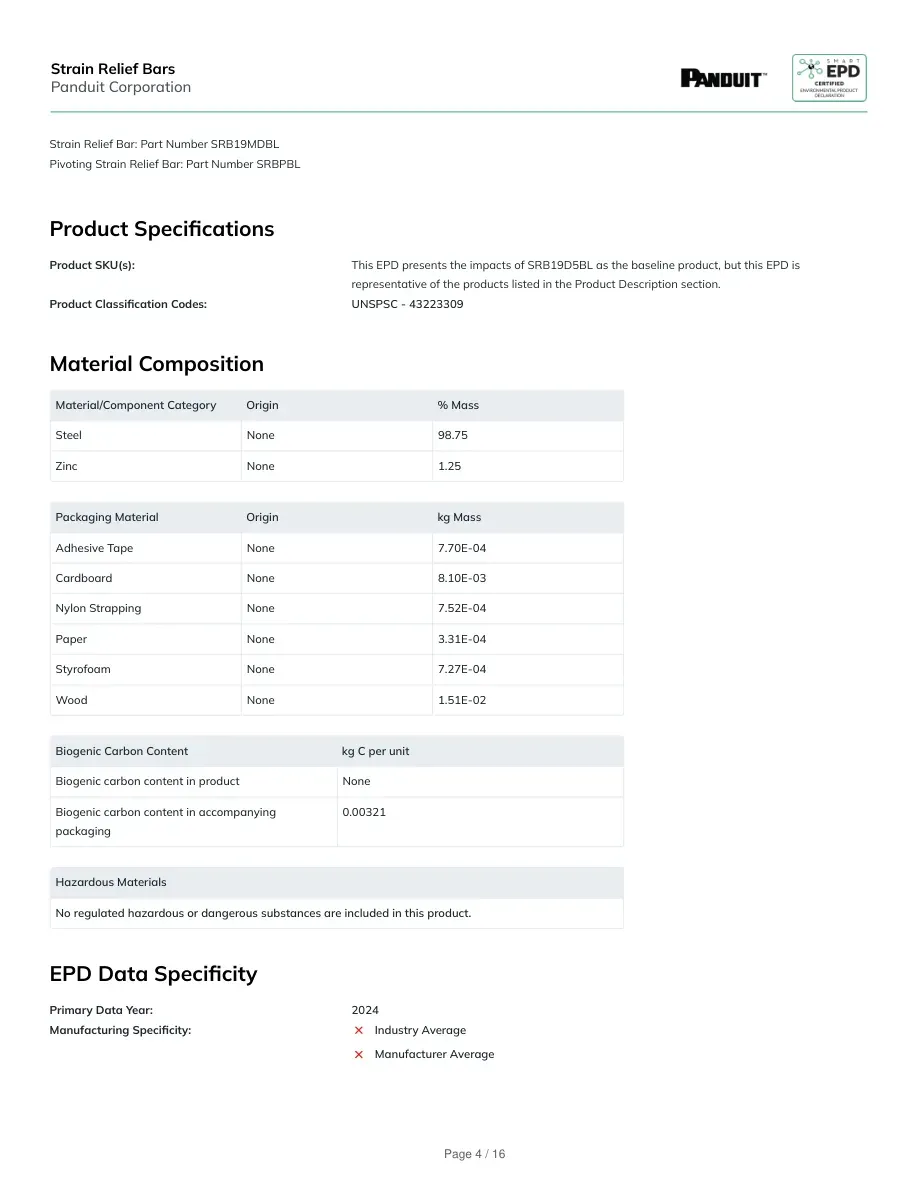This screenshot has height=1188, width=918.
Task: Click the Biogenic Carbon Content header
Action: pos(121,752)
